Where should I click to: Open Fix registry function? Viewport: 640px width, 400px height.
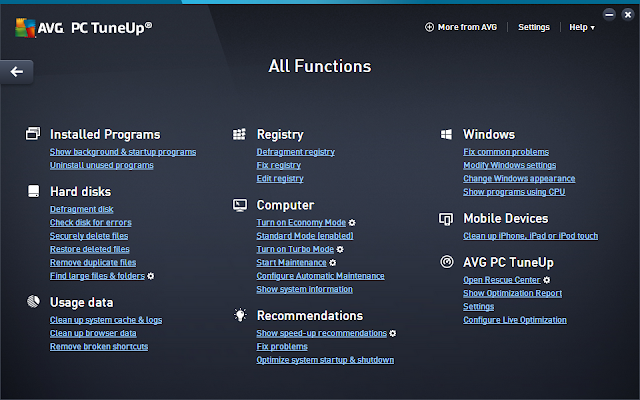(x=278, y=165)
